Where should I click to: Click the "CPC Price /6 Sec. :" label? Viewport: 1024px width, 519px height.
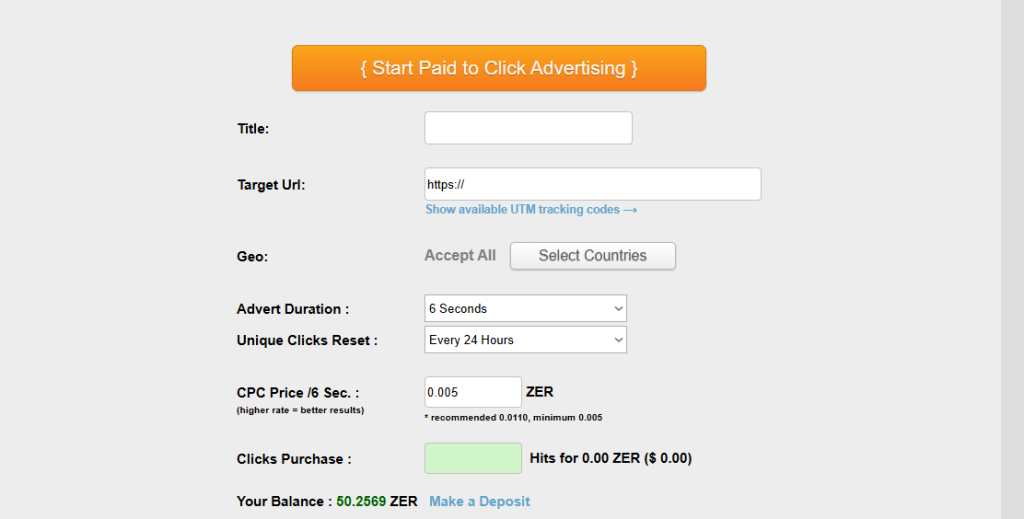point(297,393)
